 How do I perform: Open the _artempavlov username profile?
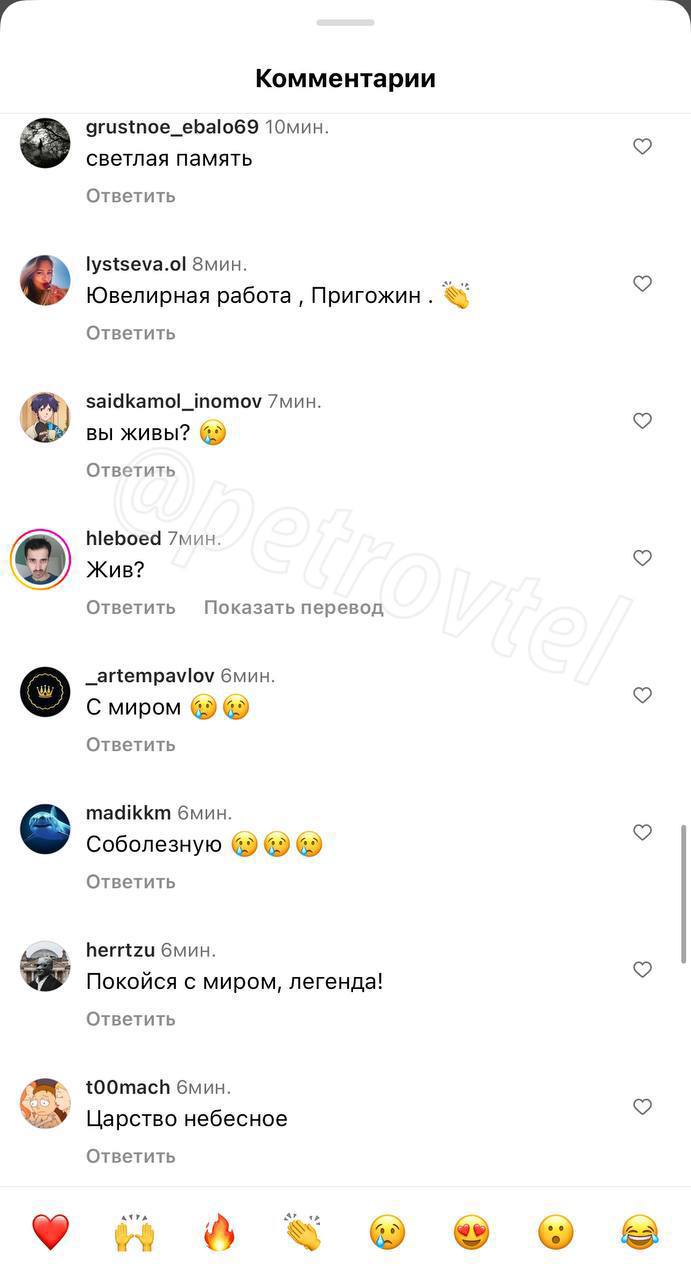(151, 676)
